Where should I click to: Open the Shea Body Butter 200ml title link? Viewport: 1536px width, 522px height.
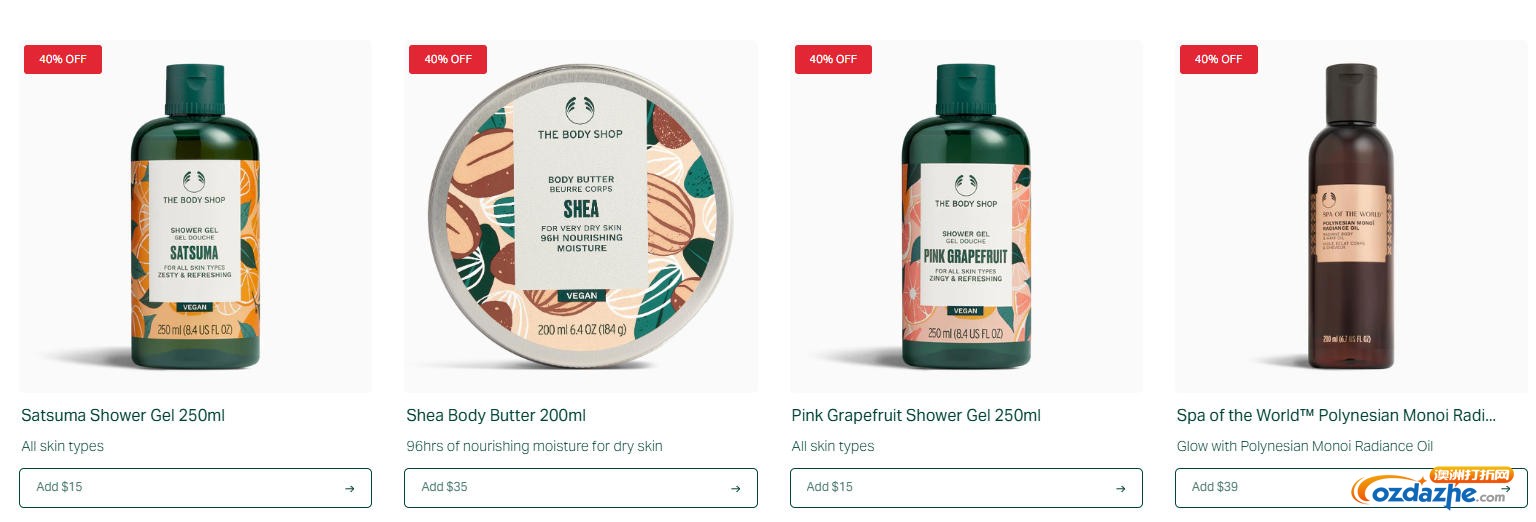pos(496,415)
